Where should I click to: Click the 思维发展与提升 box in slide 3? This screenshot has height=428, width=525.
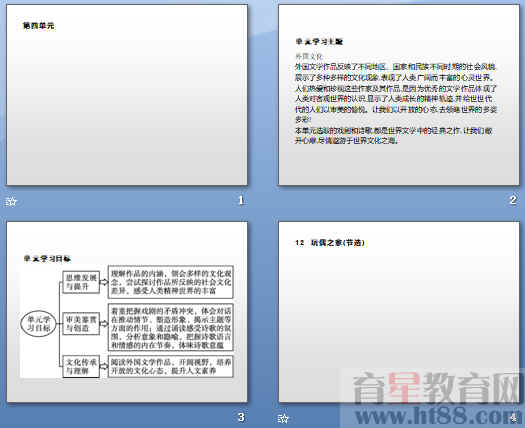(x=81, y=282)
